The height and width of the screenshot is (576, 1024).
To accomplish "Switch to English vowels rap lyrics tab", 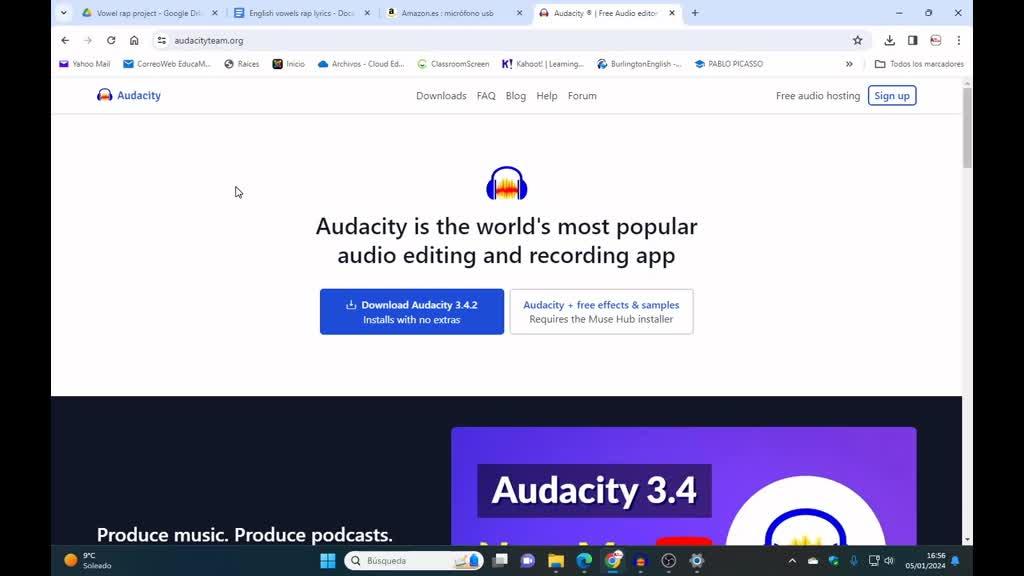I will [x=301, y=12].
